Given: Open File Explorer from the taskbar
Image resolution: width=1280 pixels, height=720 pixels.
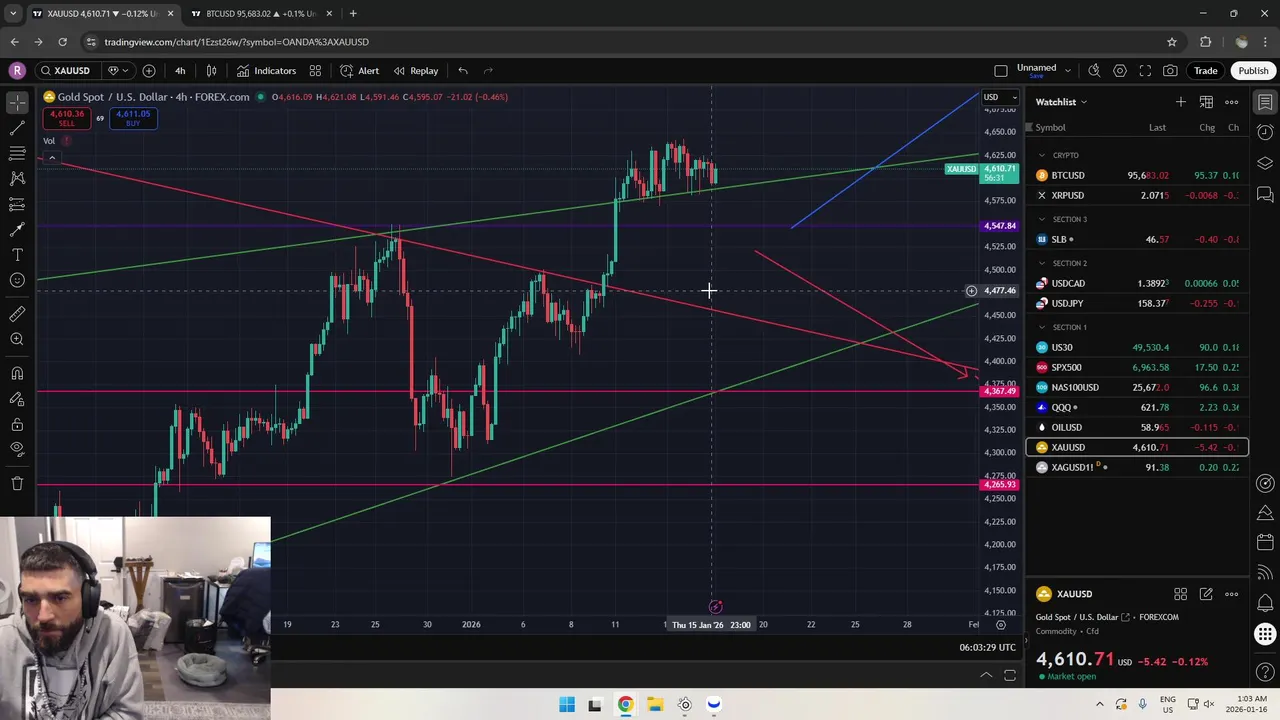Looking at the screenshot, I should [655, 704].
